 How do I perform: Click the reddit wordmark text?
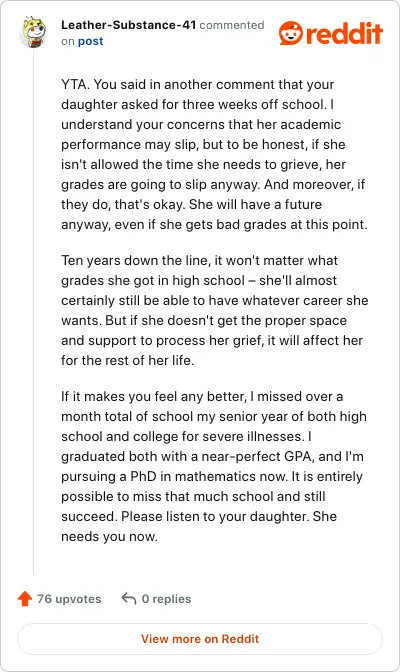pyautogui.click(x=344, y=33)
